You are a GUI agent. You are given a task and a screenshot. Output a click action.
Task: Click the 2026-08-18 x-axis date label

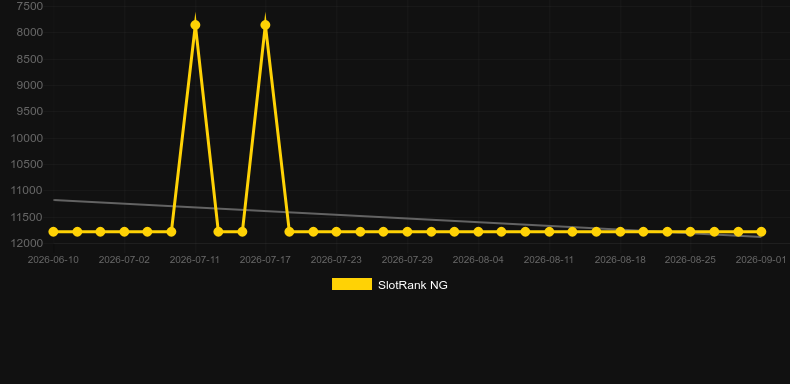click(x=620, y=260)
